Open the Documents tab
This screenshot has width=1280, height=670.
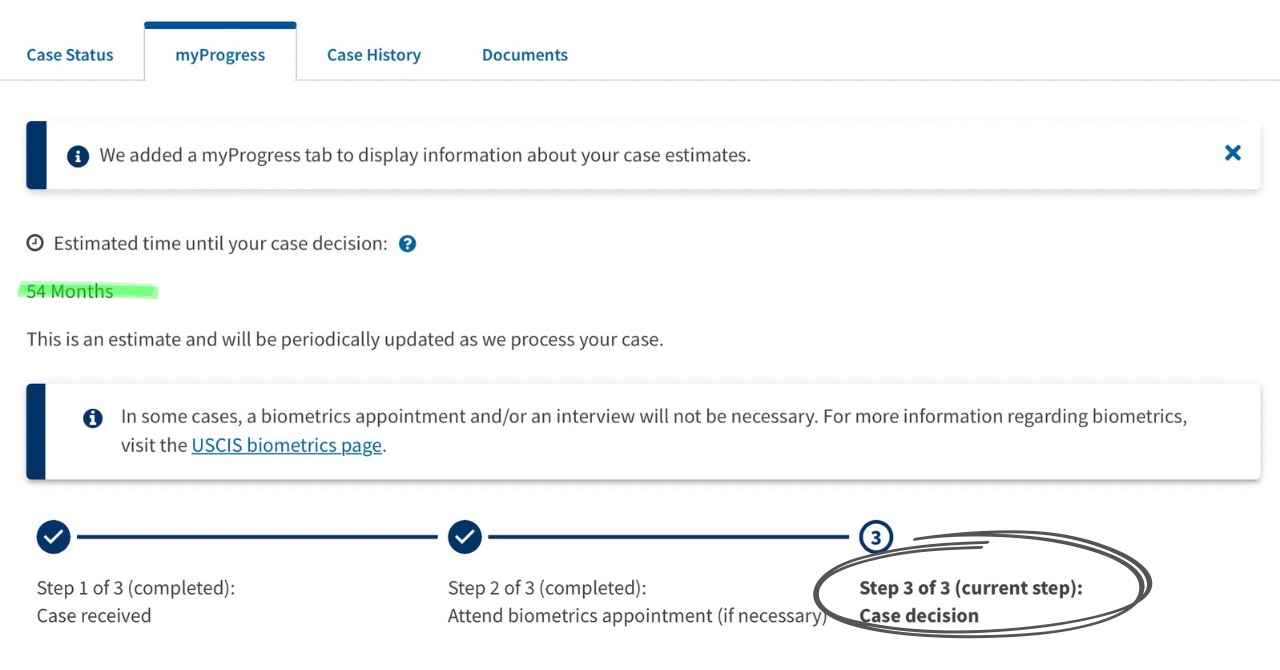[x=525, y=55]
